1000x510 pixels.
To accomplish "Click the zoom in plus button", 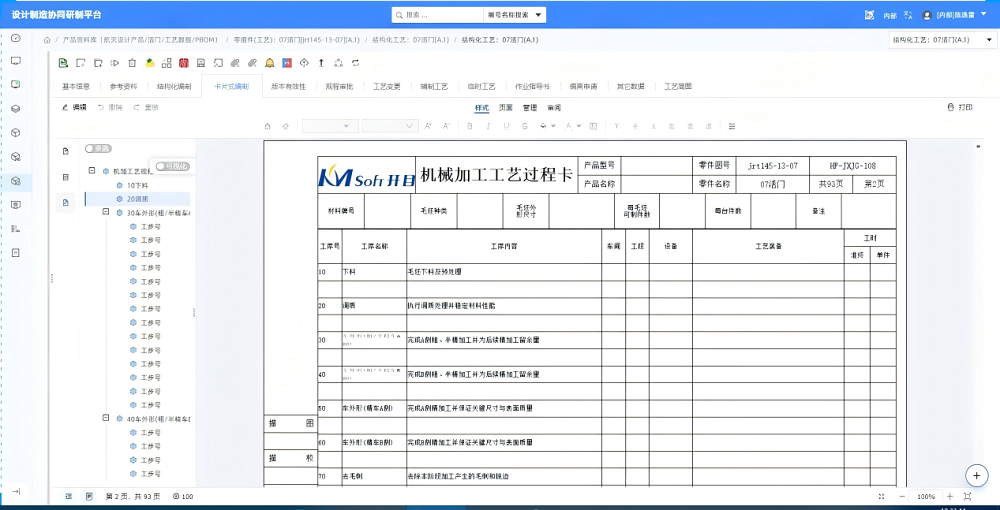I will click(x=950, y=497).
